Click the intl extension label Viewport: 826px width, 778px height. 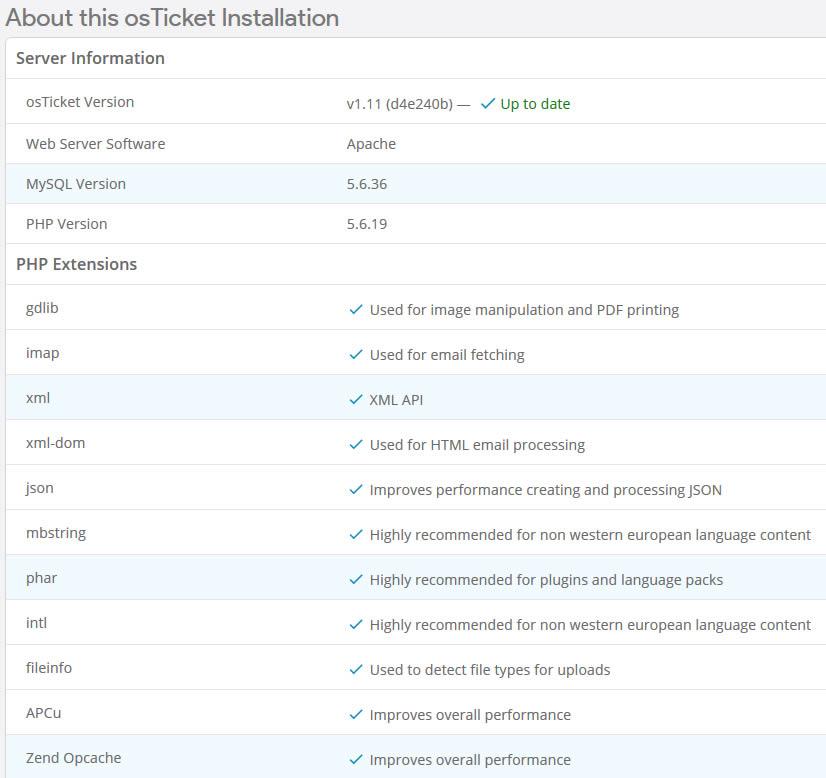[37, 623]
